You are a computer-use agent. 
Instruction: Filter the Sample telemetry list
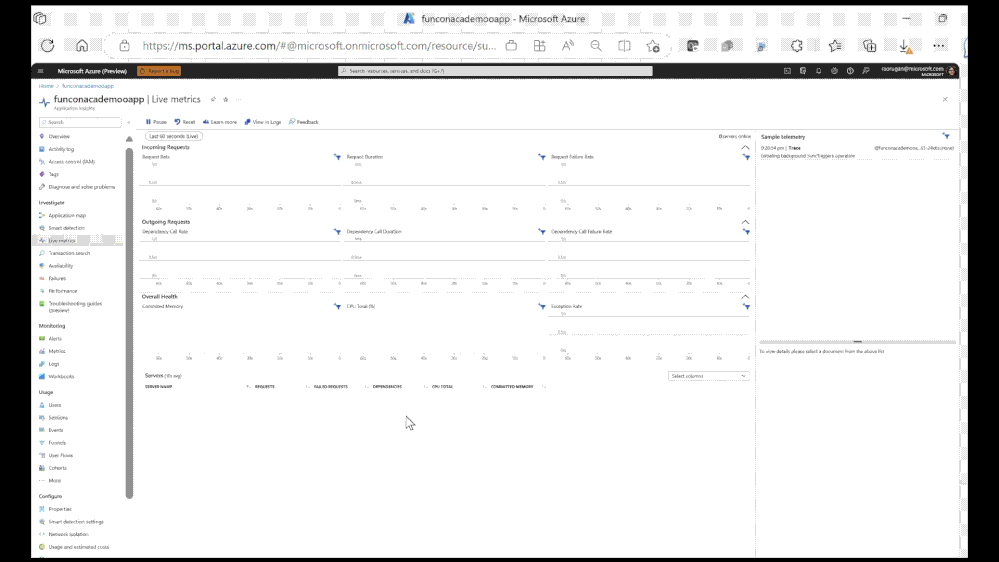(x=946, y=136)
